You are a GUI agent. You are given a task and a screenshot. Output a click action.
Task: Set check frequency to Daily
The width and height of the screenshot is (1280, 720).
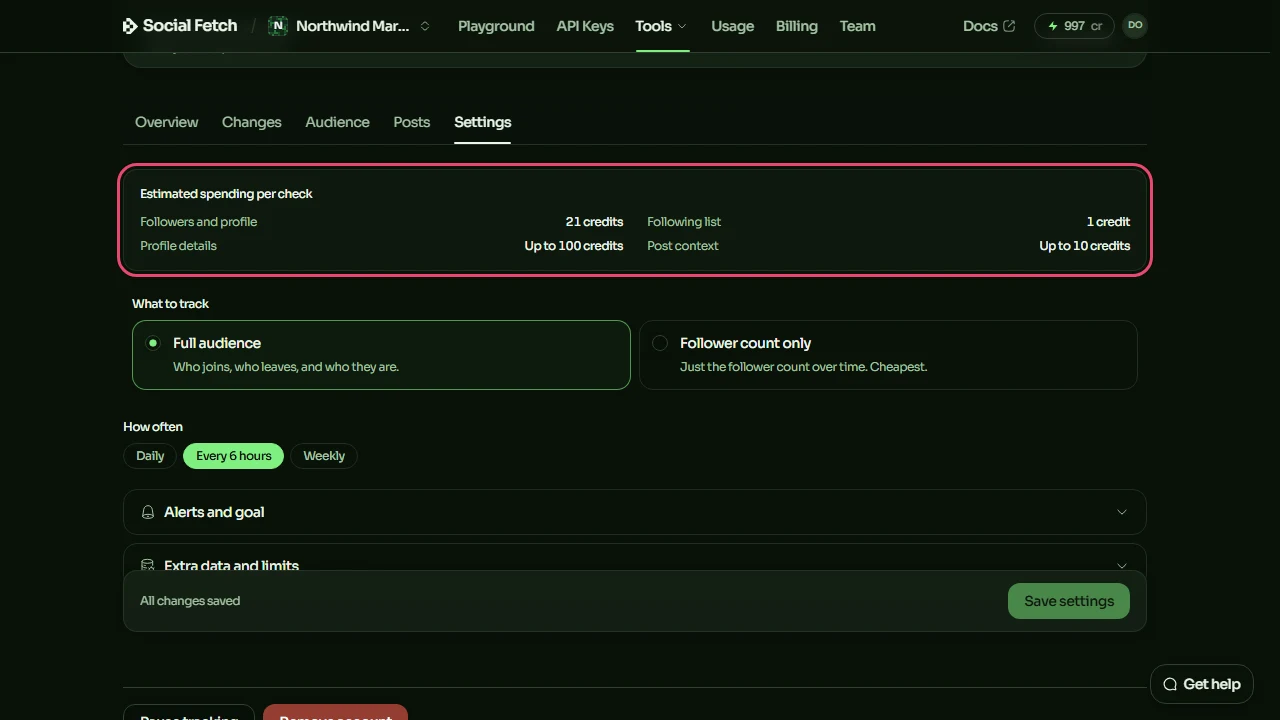click(150, 456)
